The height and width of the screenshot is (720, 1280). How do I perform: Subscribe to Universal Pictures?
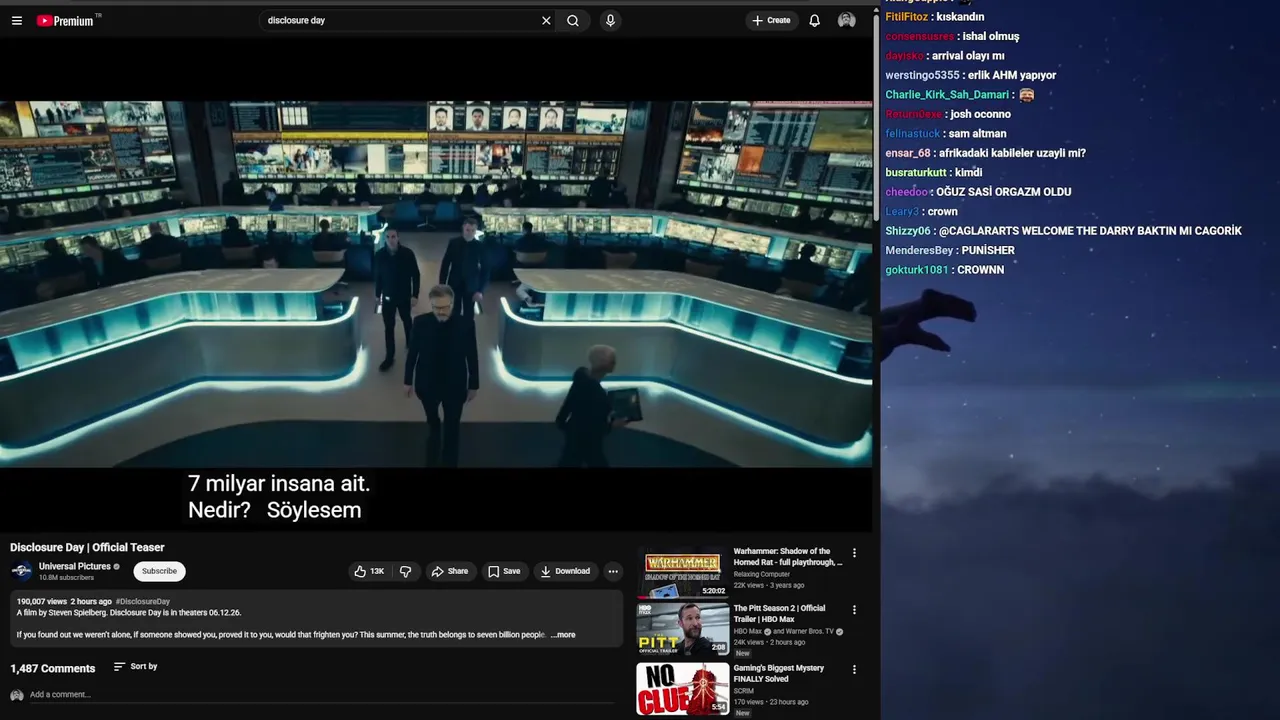pos(159,571)
